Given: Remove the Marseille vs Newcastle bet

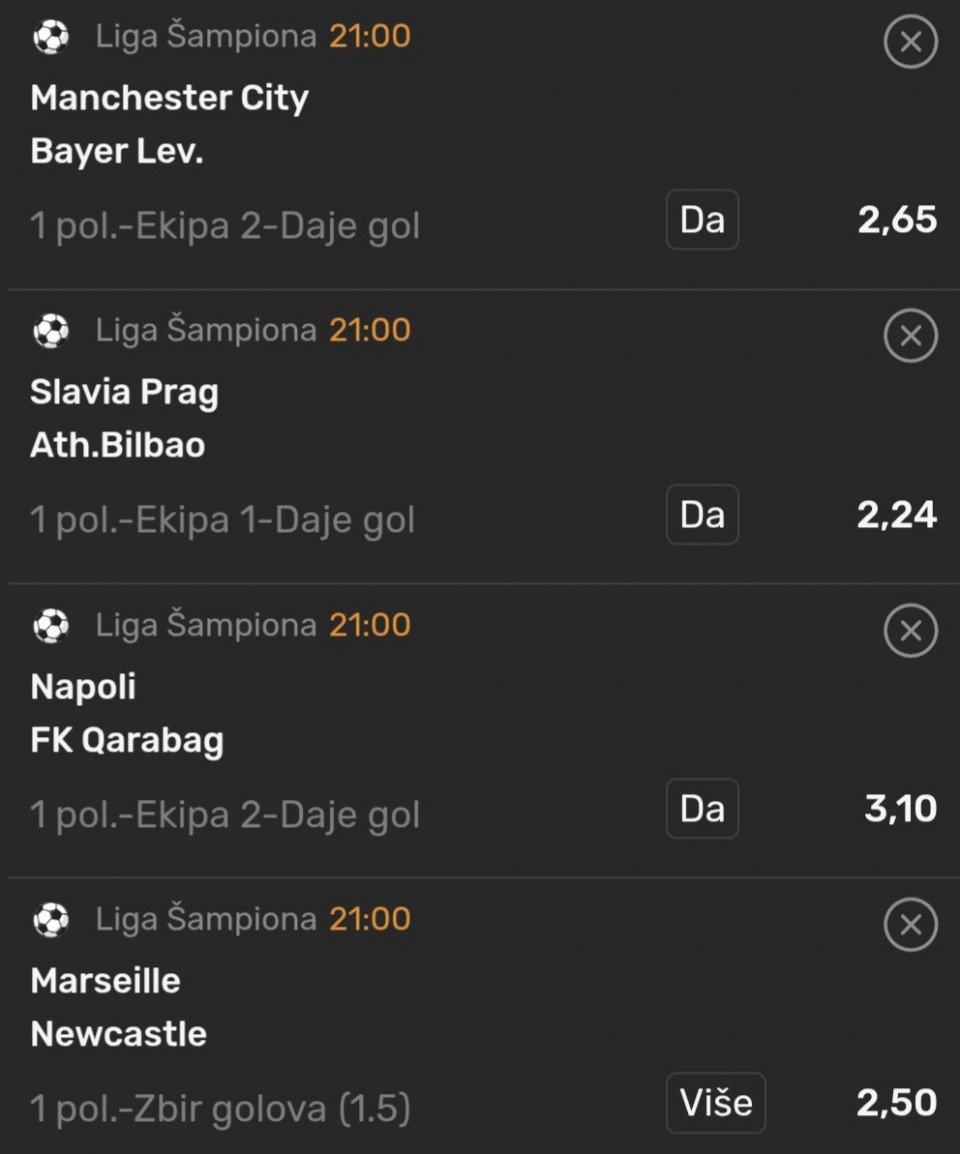Looking at the screenshot, I should [910, 925].
